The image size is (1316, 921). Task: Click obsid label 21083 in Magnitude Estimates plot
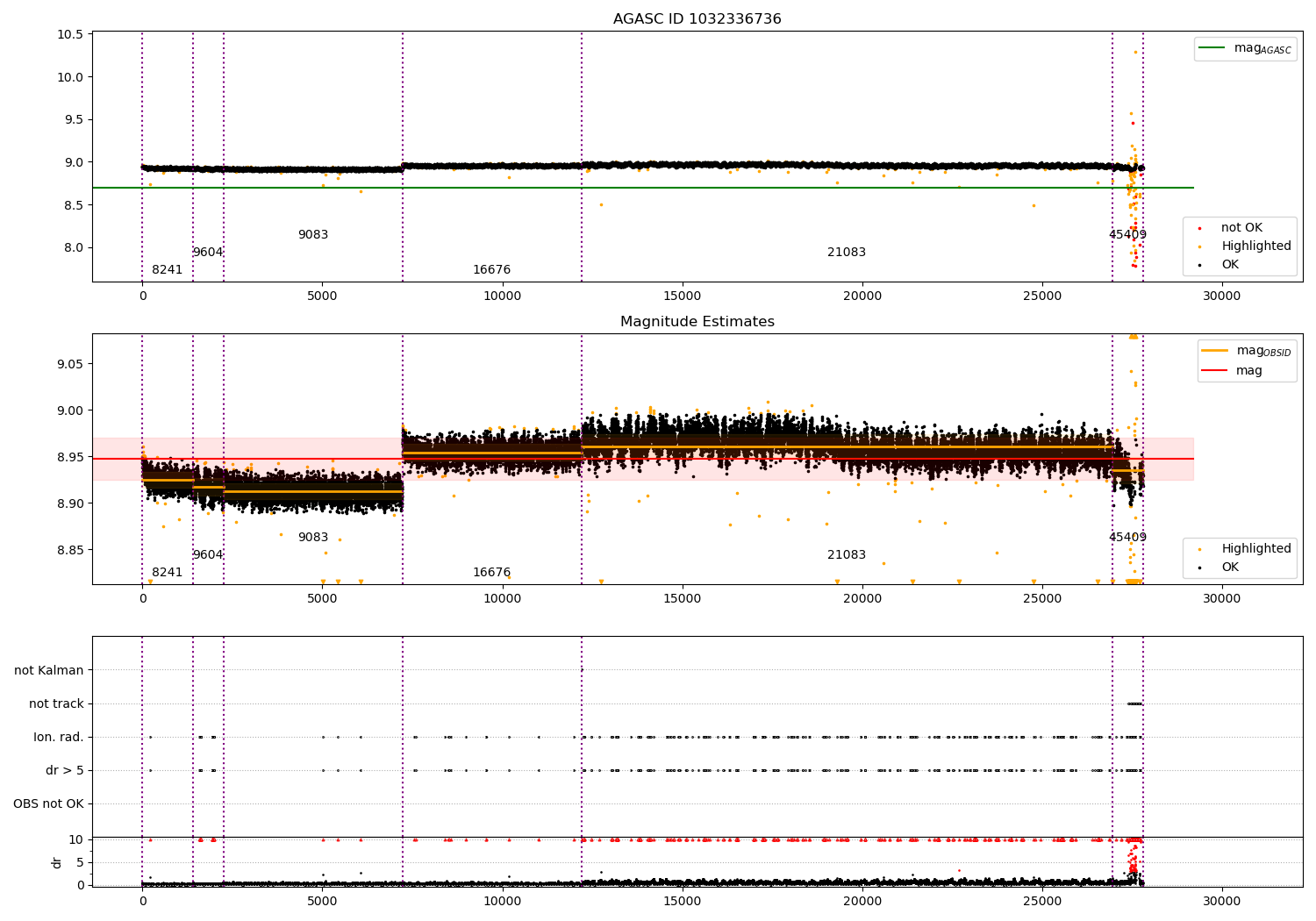click(x=847, y=555)
